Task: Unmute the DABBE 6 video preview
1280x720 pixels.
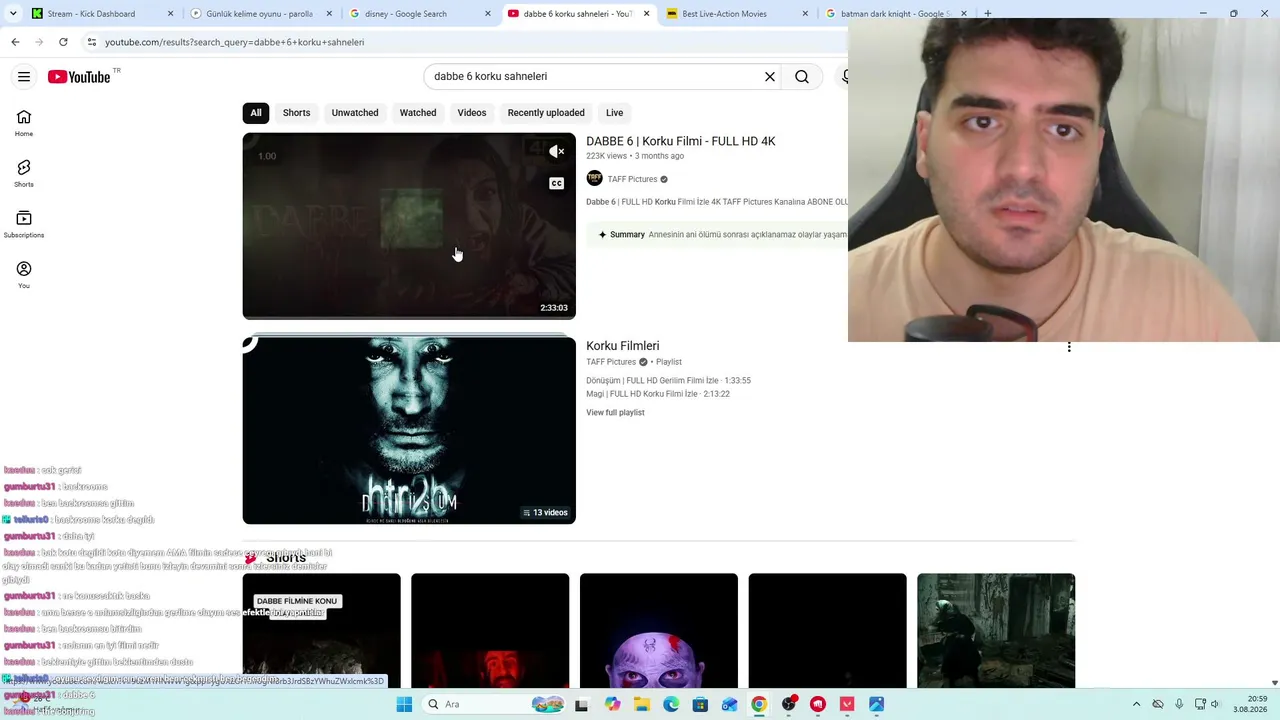Action: (x=557, y=152)
